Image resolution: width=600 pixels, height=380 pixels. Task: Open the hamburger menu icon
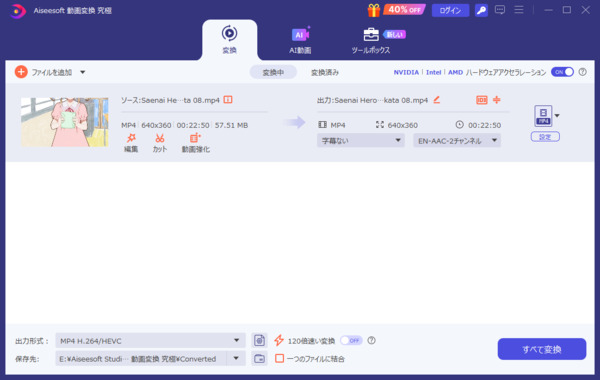(518, 10)
